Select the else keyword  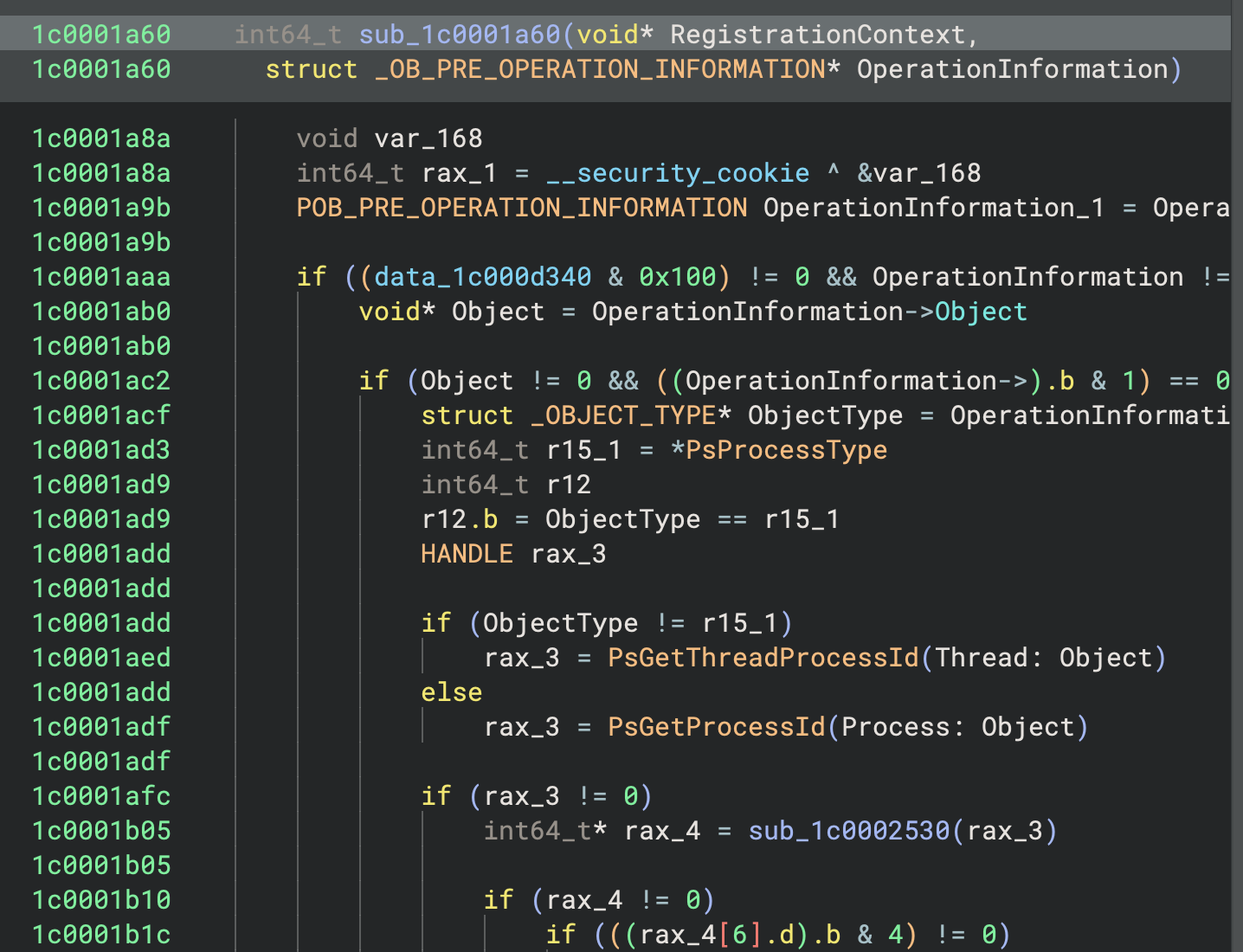pyautogui.click(x=452, y=692)
